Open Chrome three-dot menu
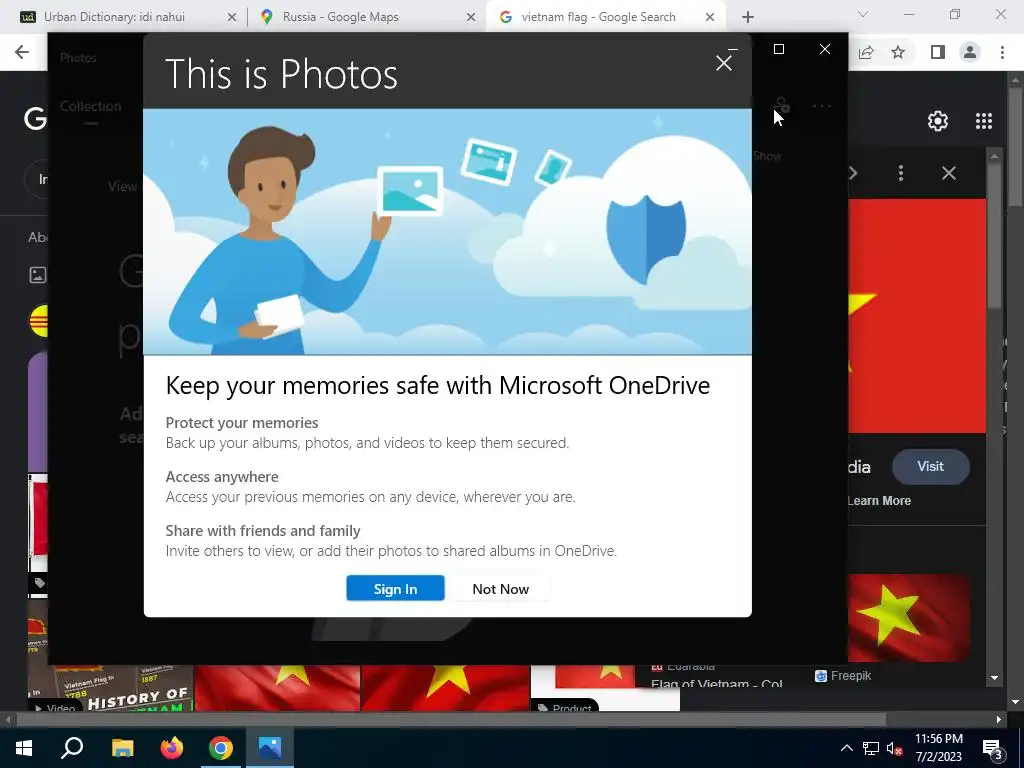This screenshot has width=1024, height=768. pos(1002,52)
